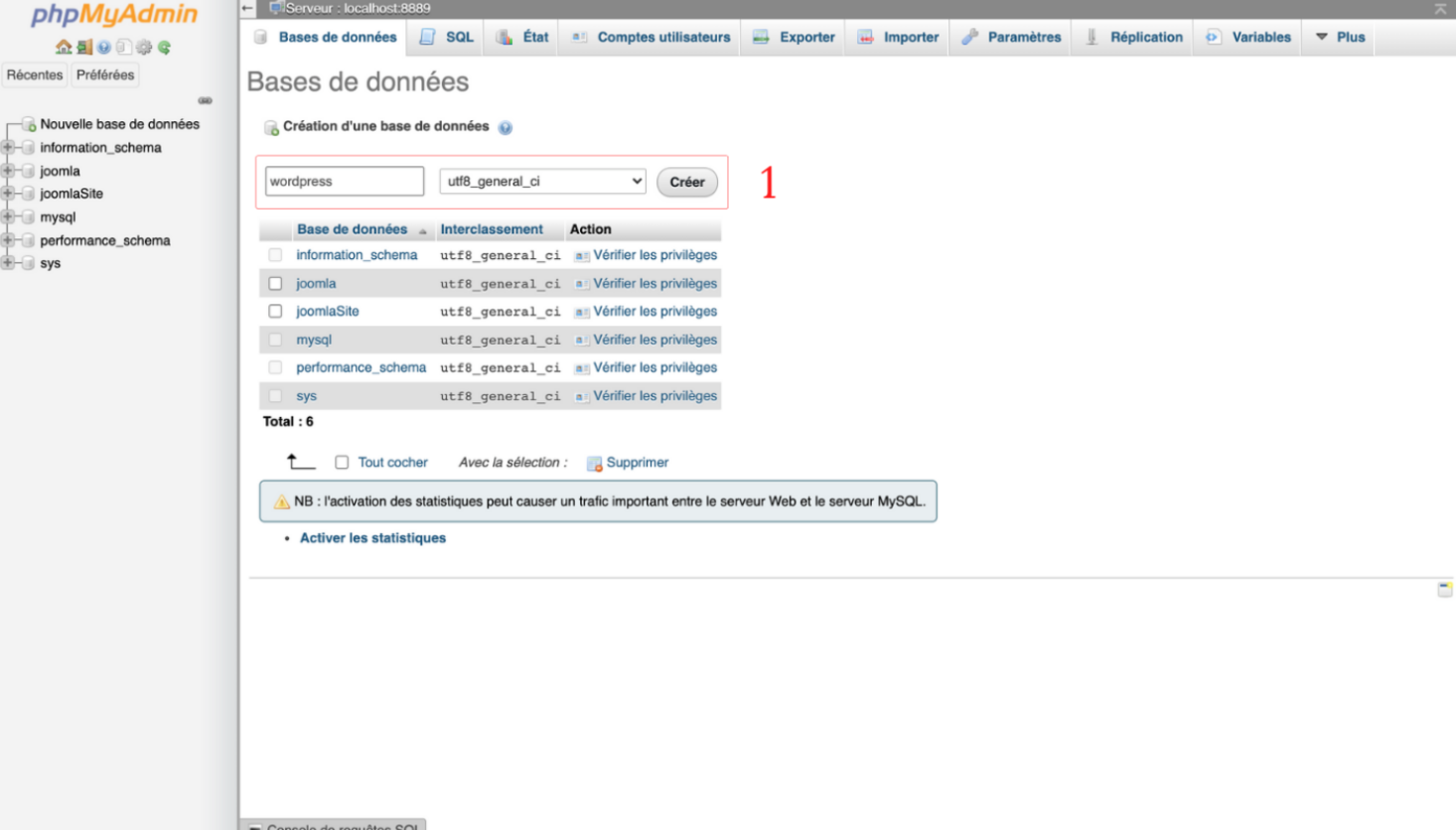Tick the Tout cocher checkbox
Screen dimensions: 1456x830
click(x=342, y=463)
